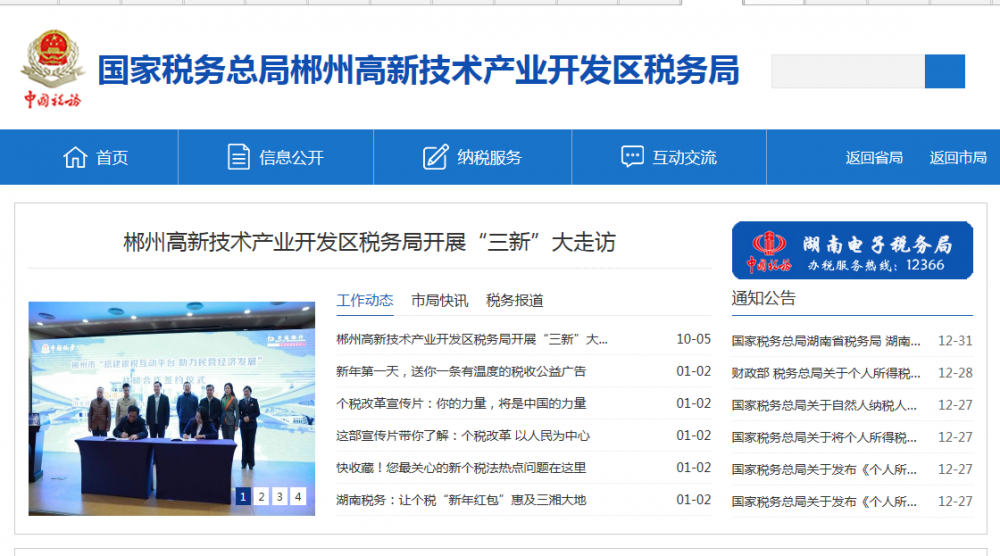Click the blue search button
Viewport: 1000px width, 556px height.
tap(945, 71)
